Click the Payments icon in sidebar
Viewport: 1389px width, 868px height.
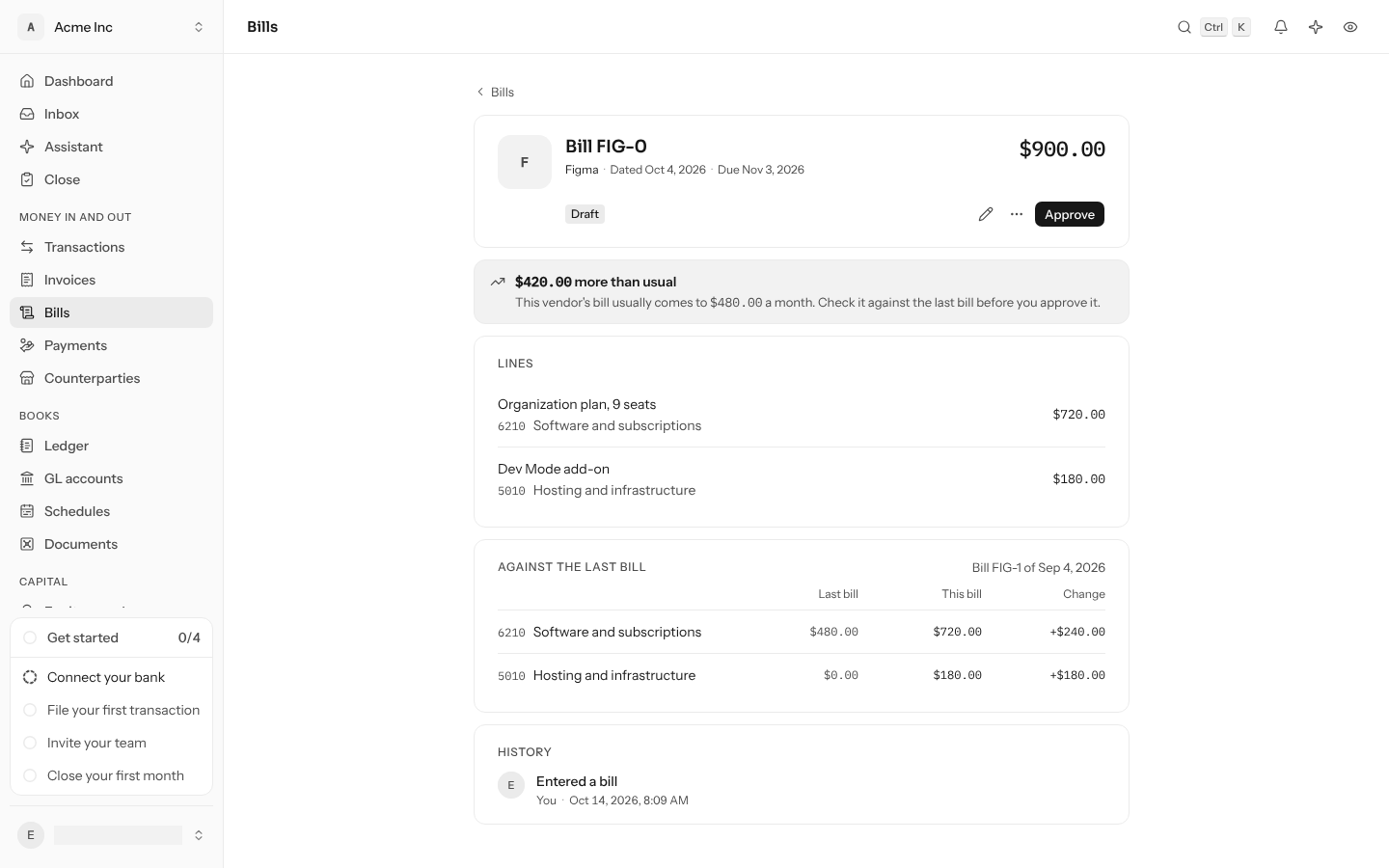tap(27, 345)
